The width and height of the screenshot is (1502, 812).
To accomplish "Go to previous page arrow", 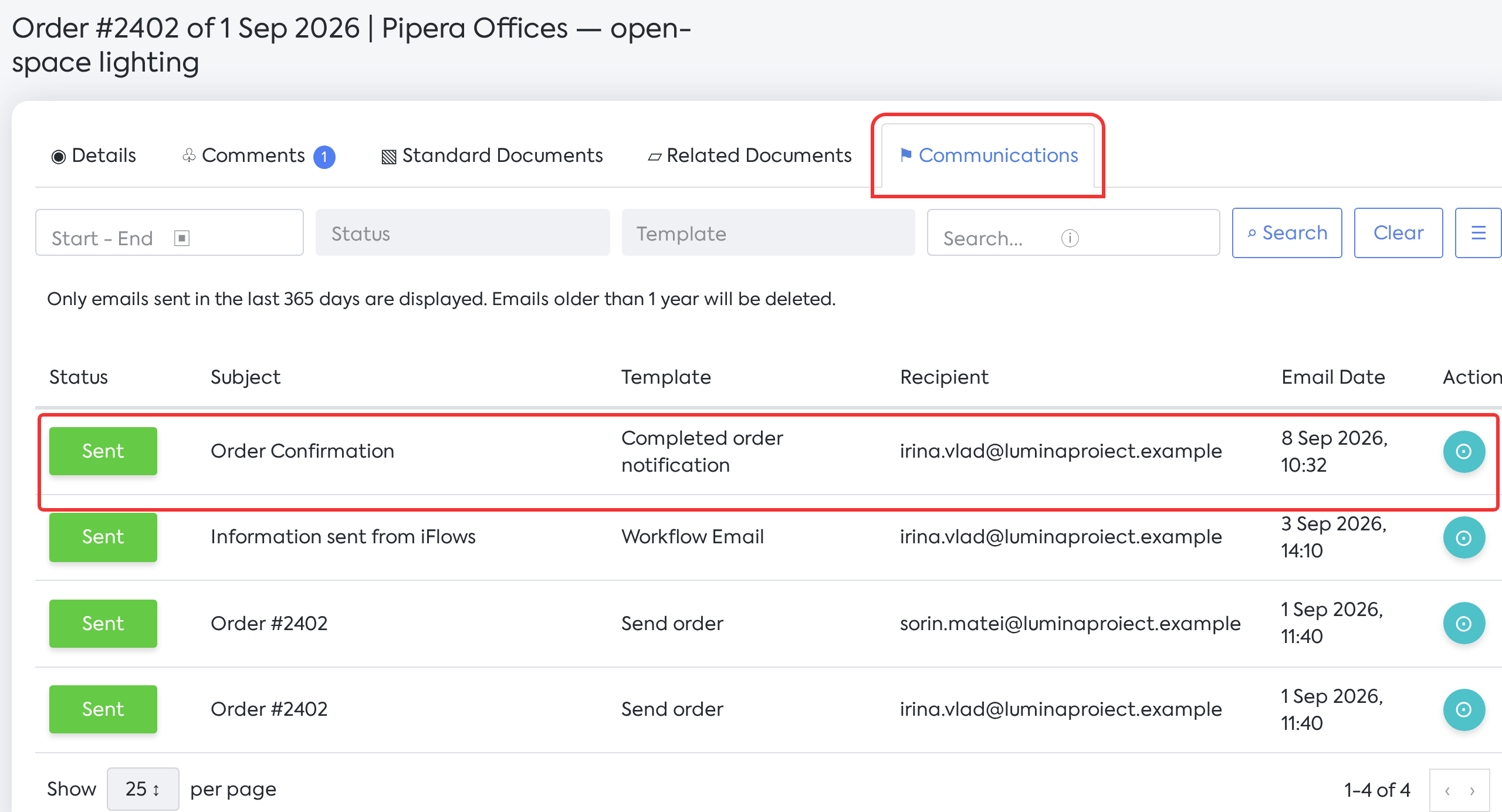I will point(1447,790).
